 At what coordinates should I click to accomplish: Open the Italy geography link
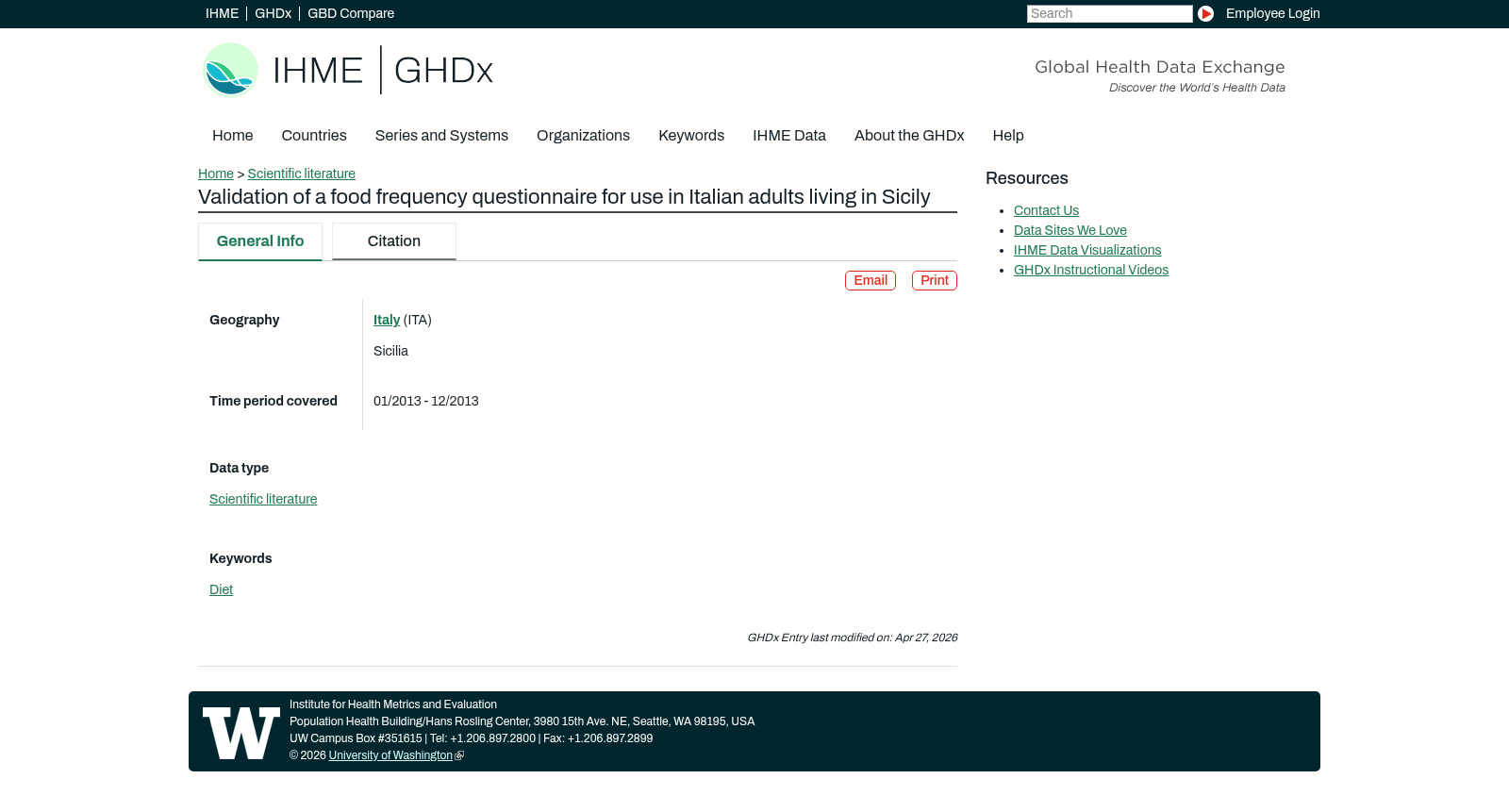point(387,320)
